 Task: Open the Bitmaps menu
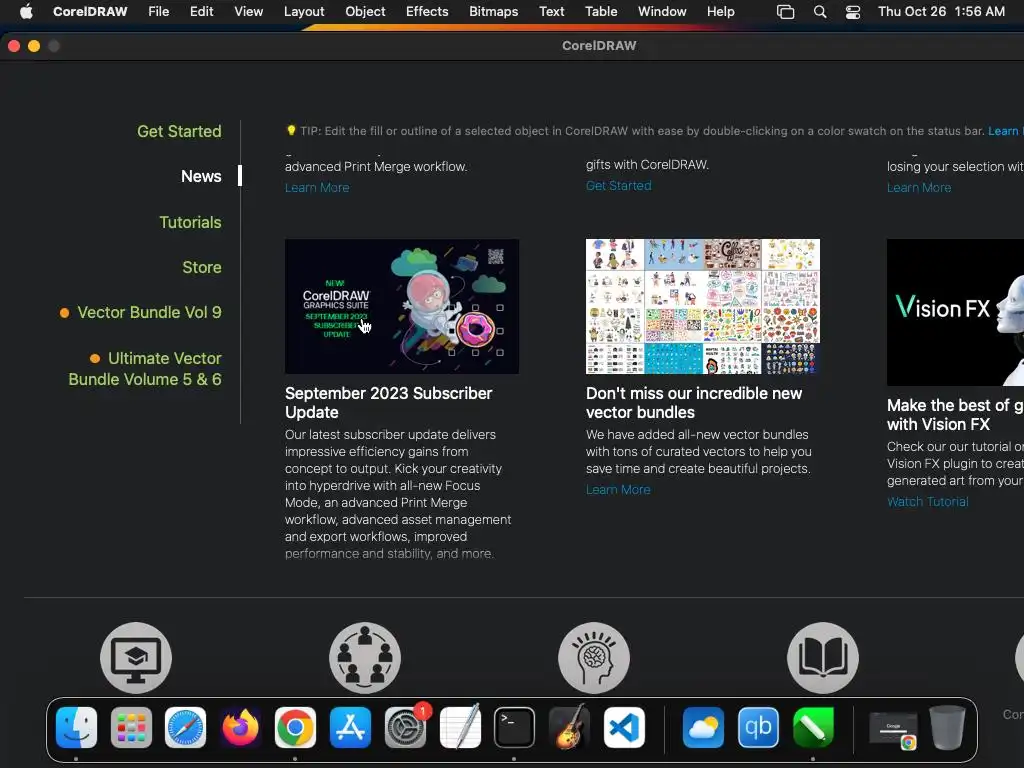pyautogui.click(x=493, y=12)
